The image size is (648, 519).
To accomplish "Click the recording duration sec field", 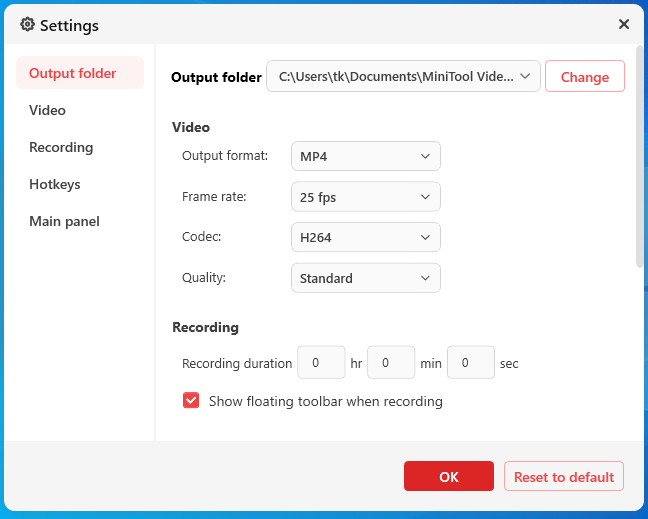I will tap(471, 362).
